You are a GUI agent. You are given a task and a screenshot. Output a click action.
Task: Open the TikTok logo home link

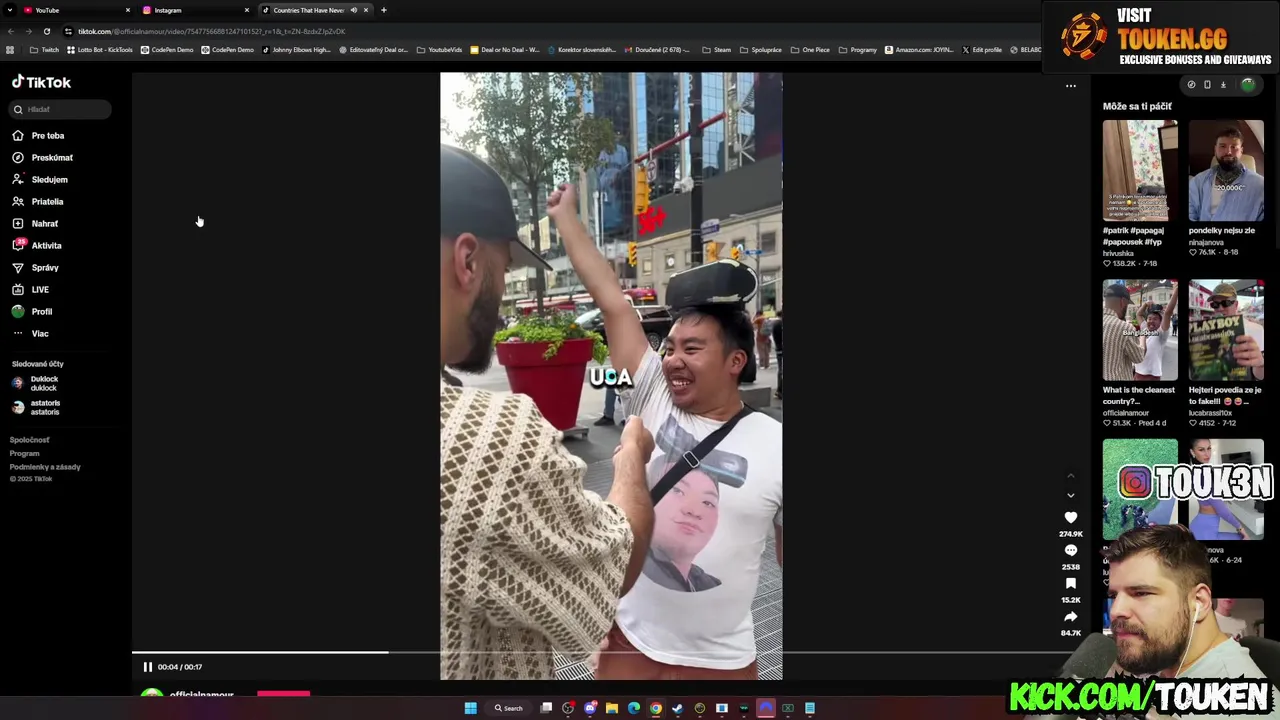pyautogui.click(x=41, y=82)
